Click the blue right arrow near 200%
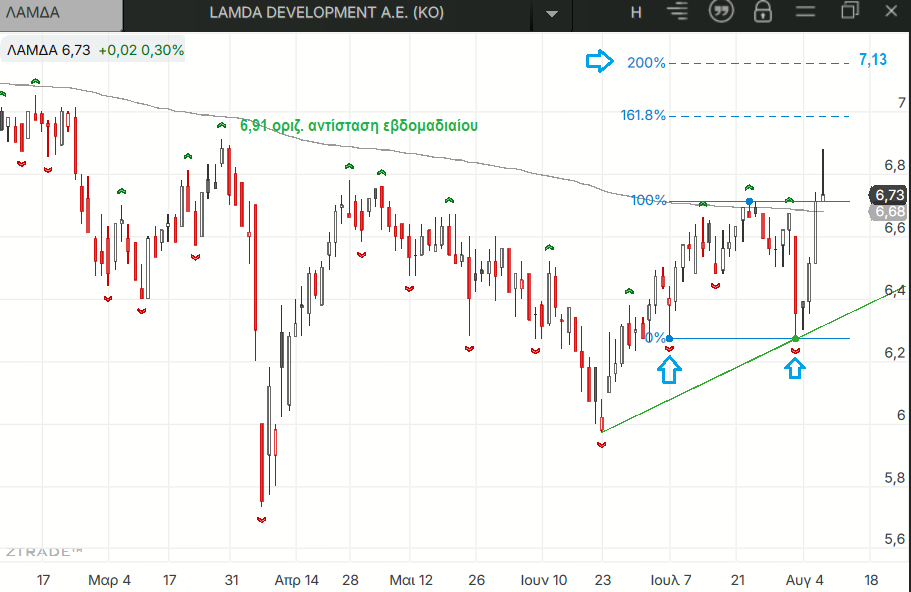The width and height of the screenshot is (911, 592). tap(599, 61)
